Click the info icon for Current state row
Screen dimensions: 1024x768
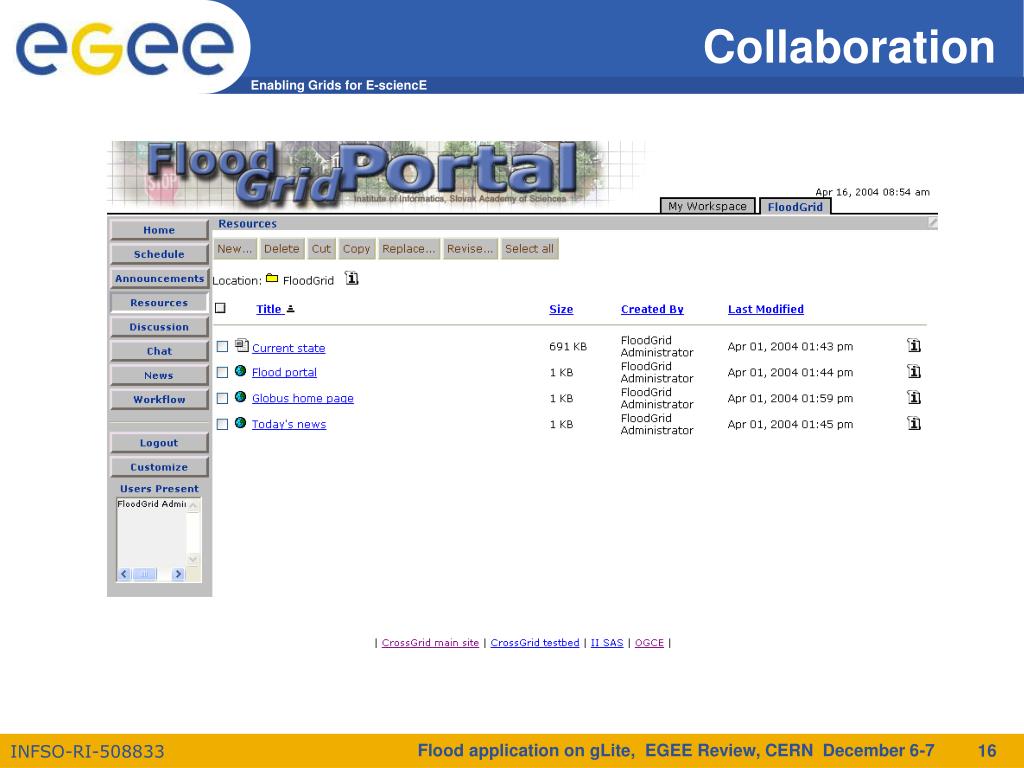tap(914, 345)
